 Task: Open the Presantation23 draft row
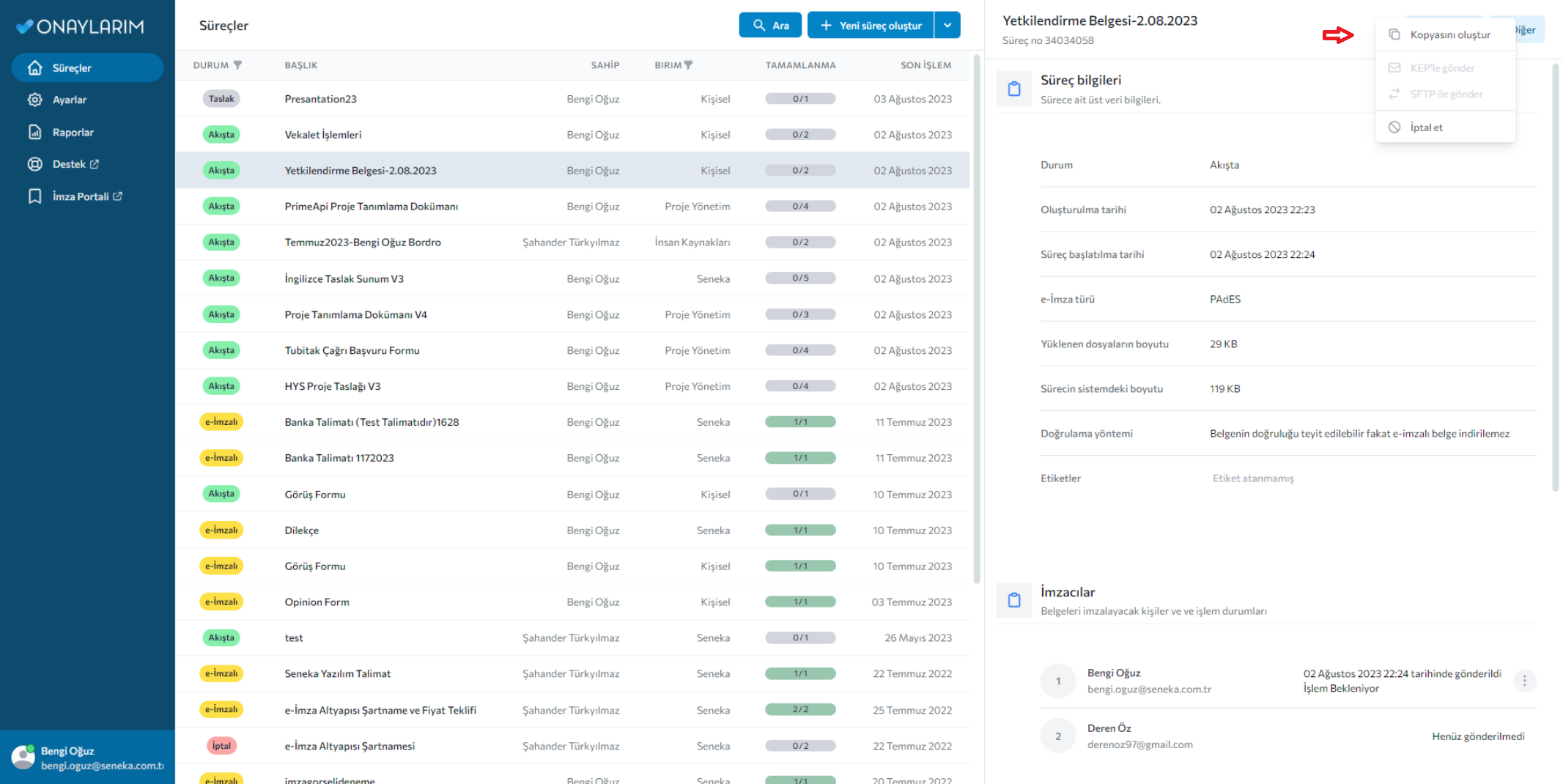320,99
